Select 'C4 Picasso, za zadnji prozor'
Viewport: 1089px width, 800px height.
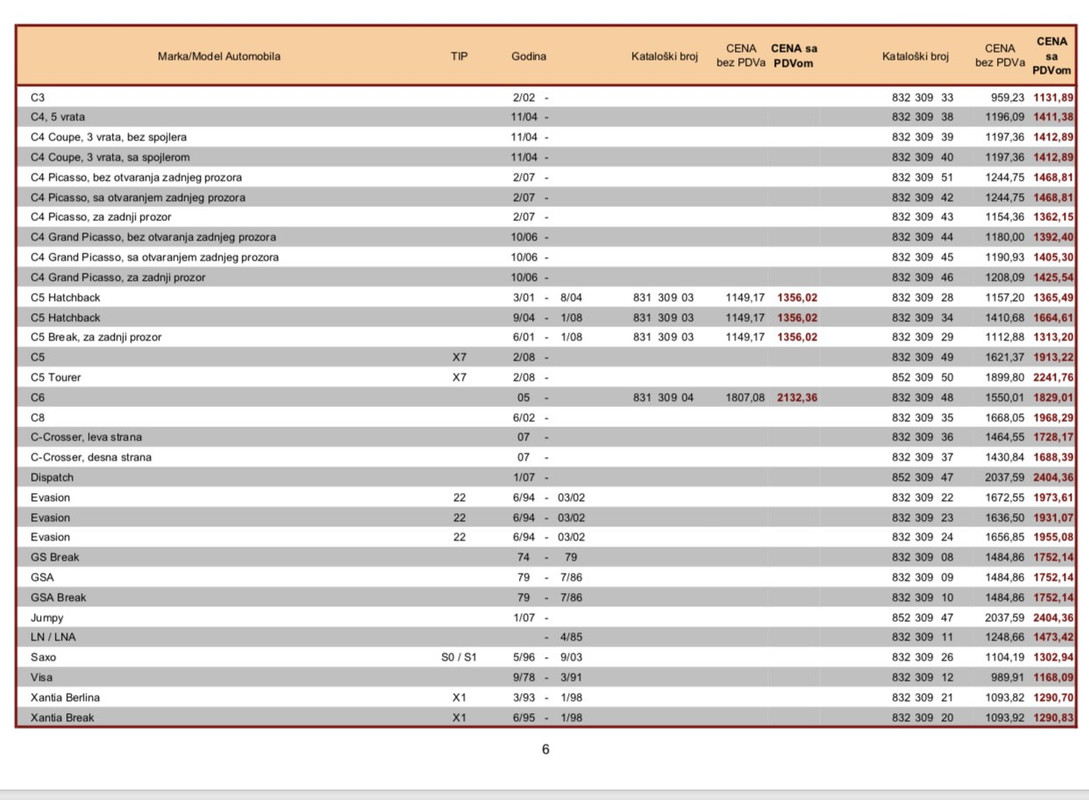[101, 217]
